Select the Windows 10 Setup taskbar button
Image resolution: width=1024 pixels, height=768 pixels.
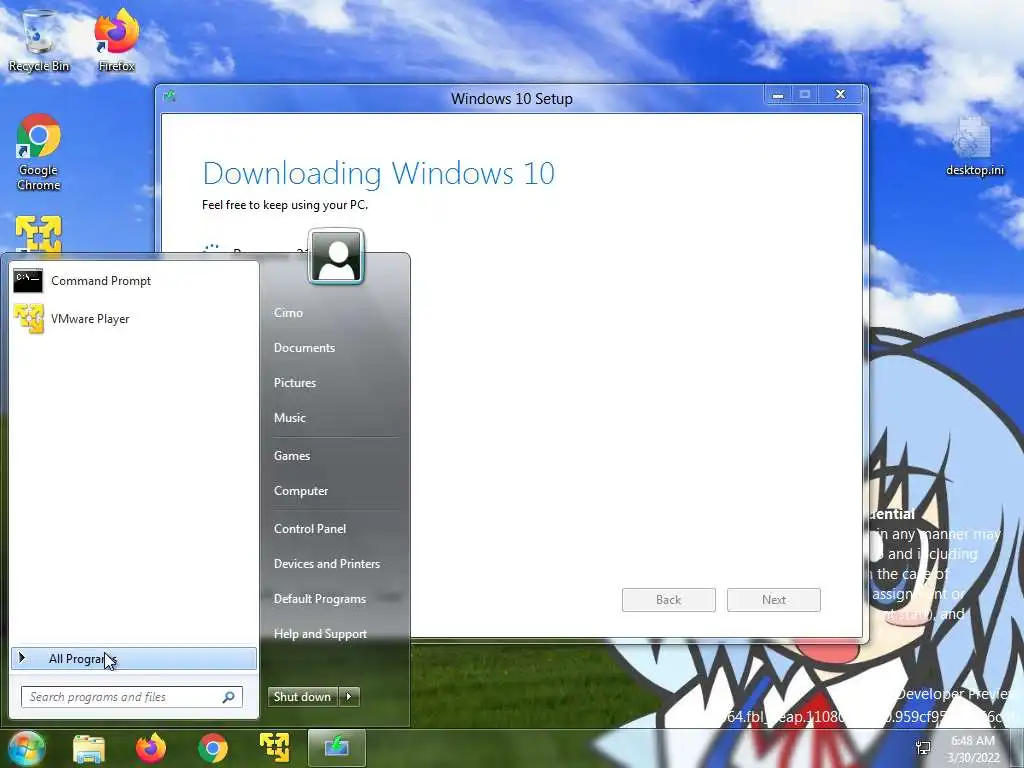[x=336, y=748]
